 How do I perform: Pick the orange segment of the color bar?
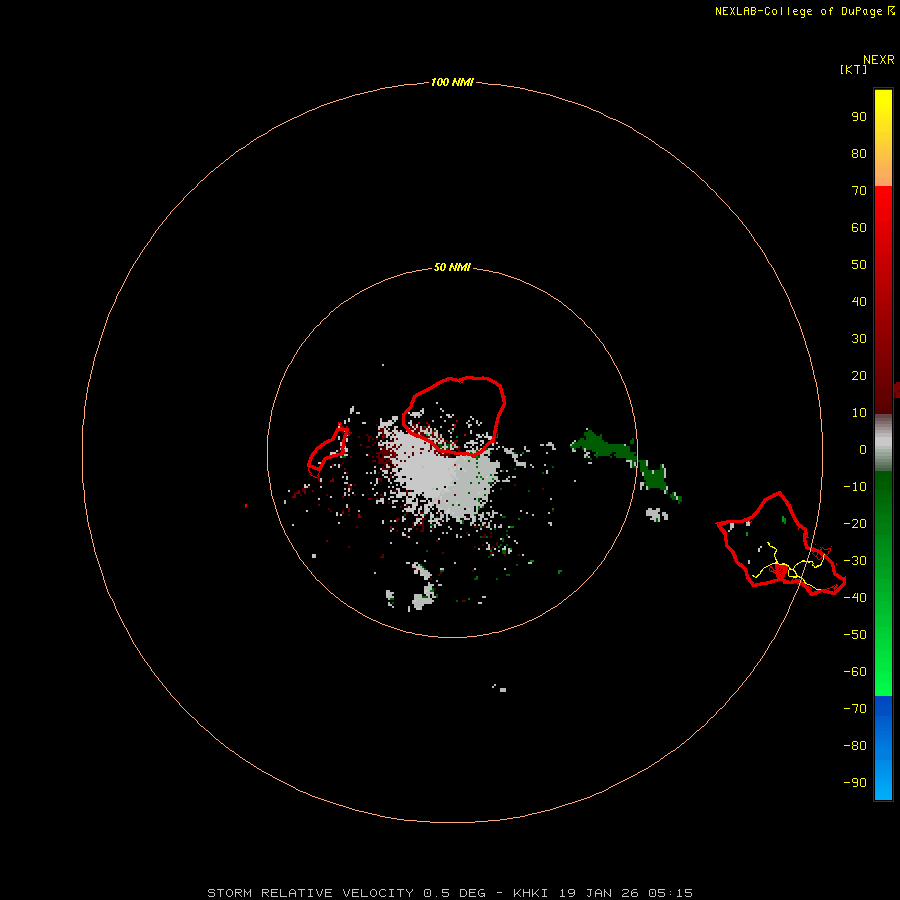pos(883,166)
